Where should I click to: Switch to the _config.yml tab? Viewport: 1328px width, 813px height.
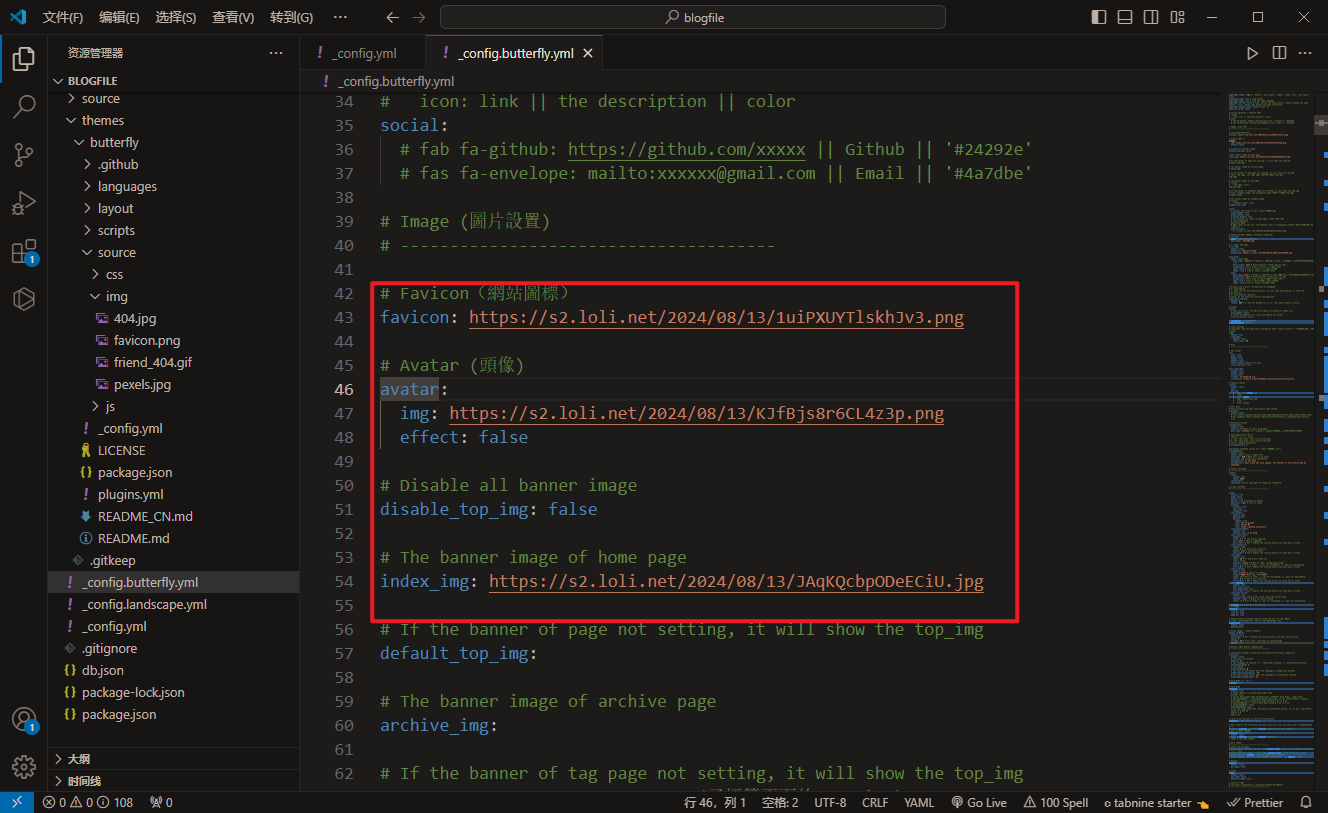(362, 53)
